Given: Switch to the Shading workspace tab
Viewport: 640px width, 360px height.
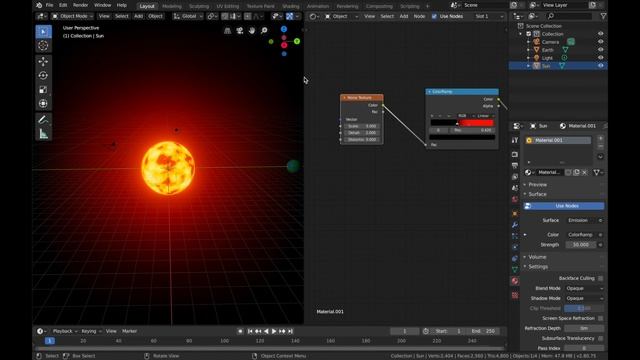Looking at the screenshot, I should point(291,6).
